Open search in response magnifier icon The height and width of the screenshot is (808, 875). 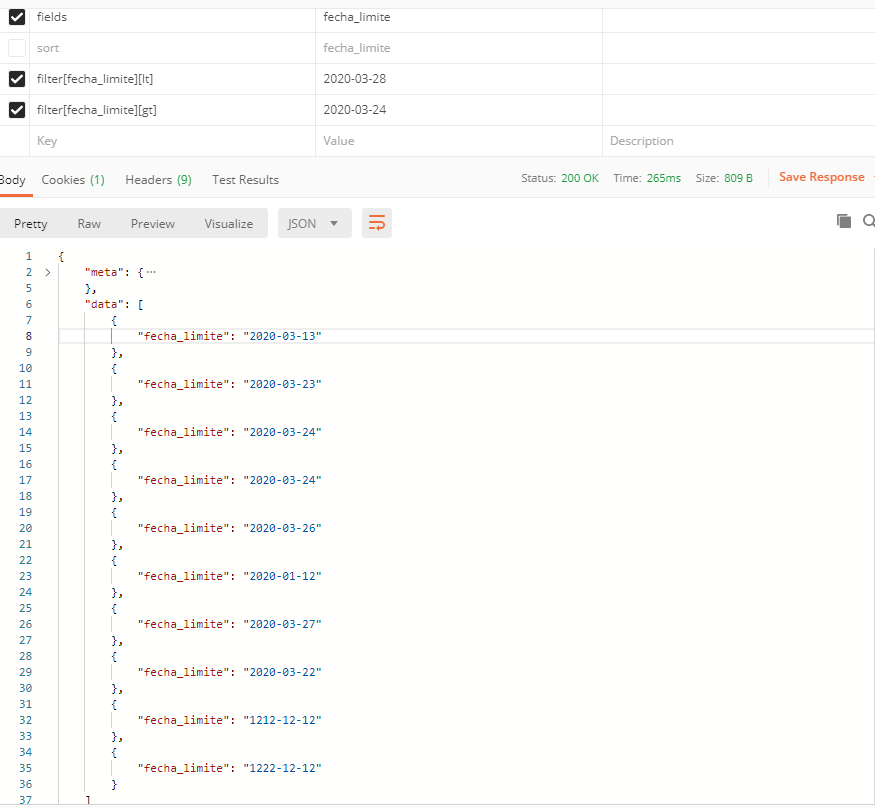(x=869, y=221)
